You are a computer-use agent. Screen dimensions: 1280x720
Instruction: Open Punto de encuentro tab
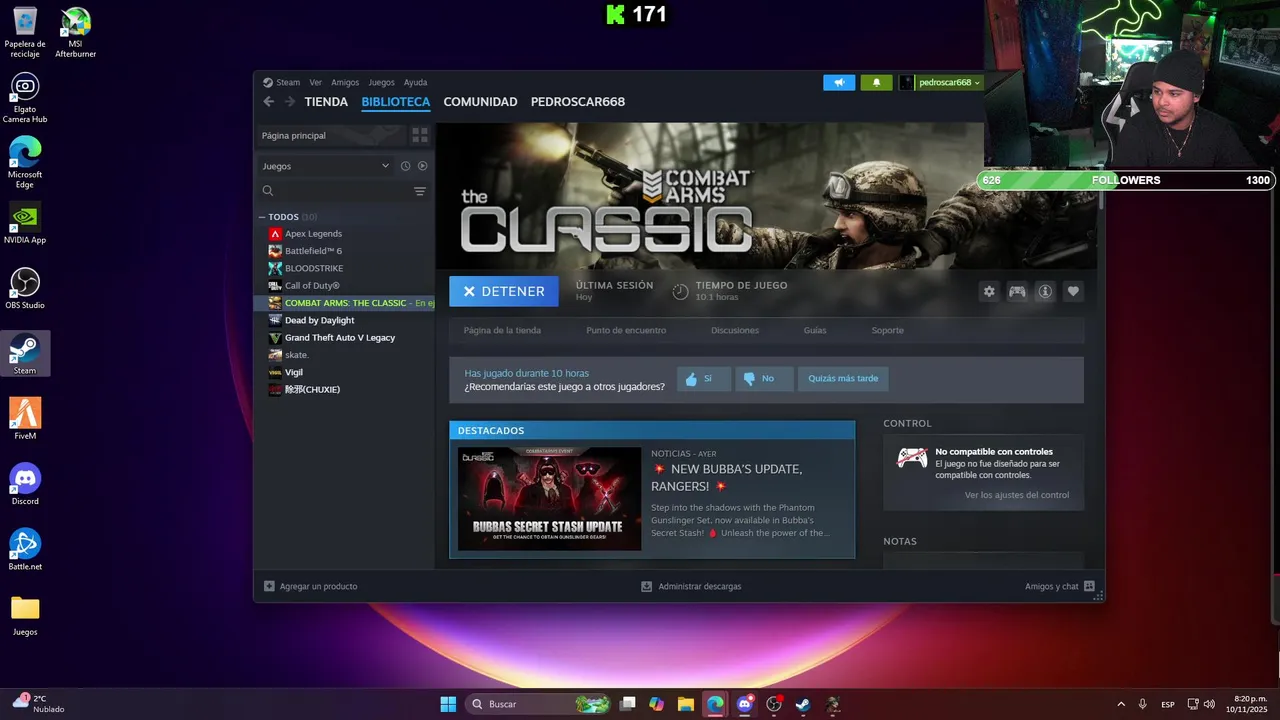(x=626, y=330)
